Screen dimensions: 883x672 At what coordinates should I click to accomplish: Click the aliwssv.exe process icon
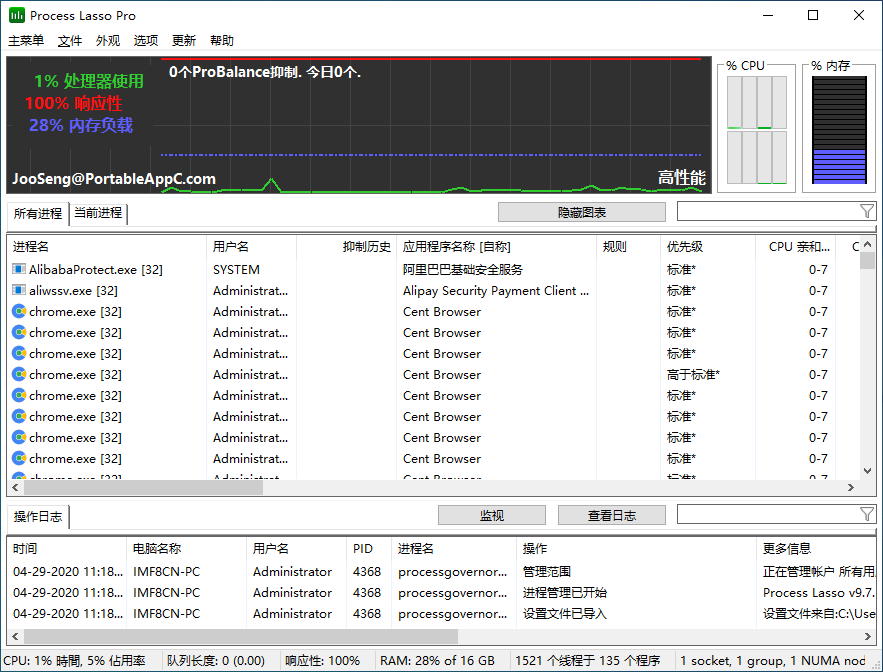coord(19,290)
